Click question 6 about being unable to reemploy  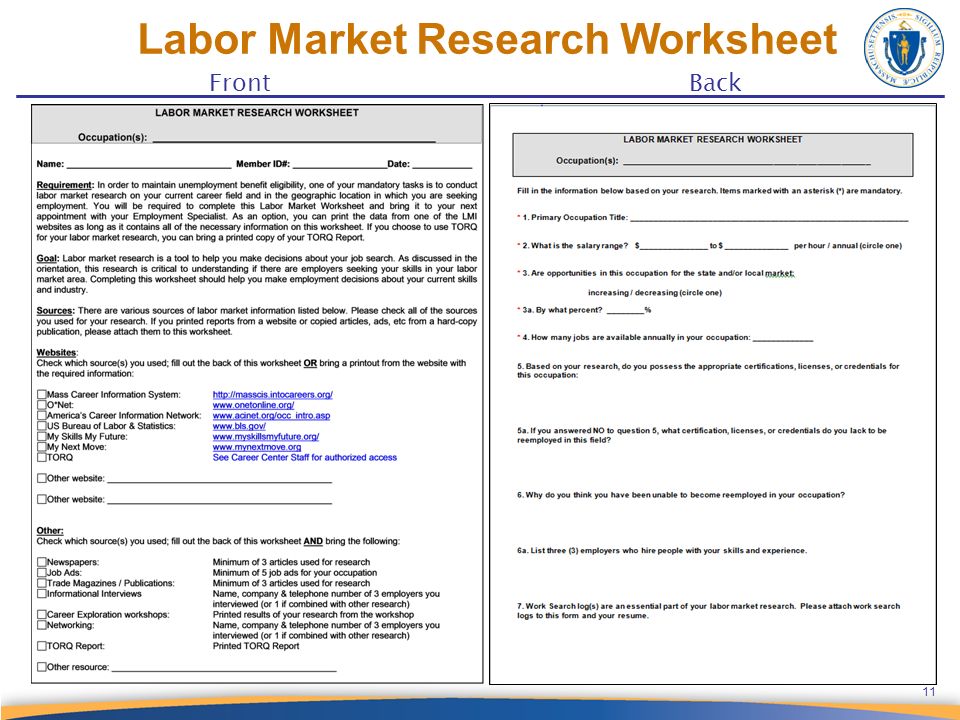pyautogui.click(x=681, y=495)
